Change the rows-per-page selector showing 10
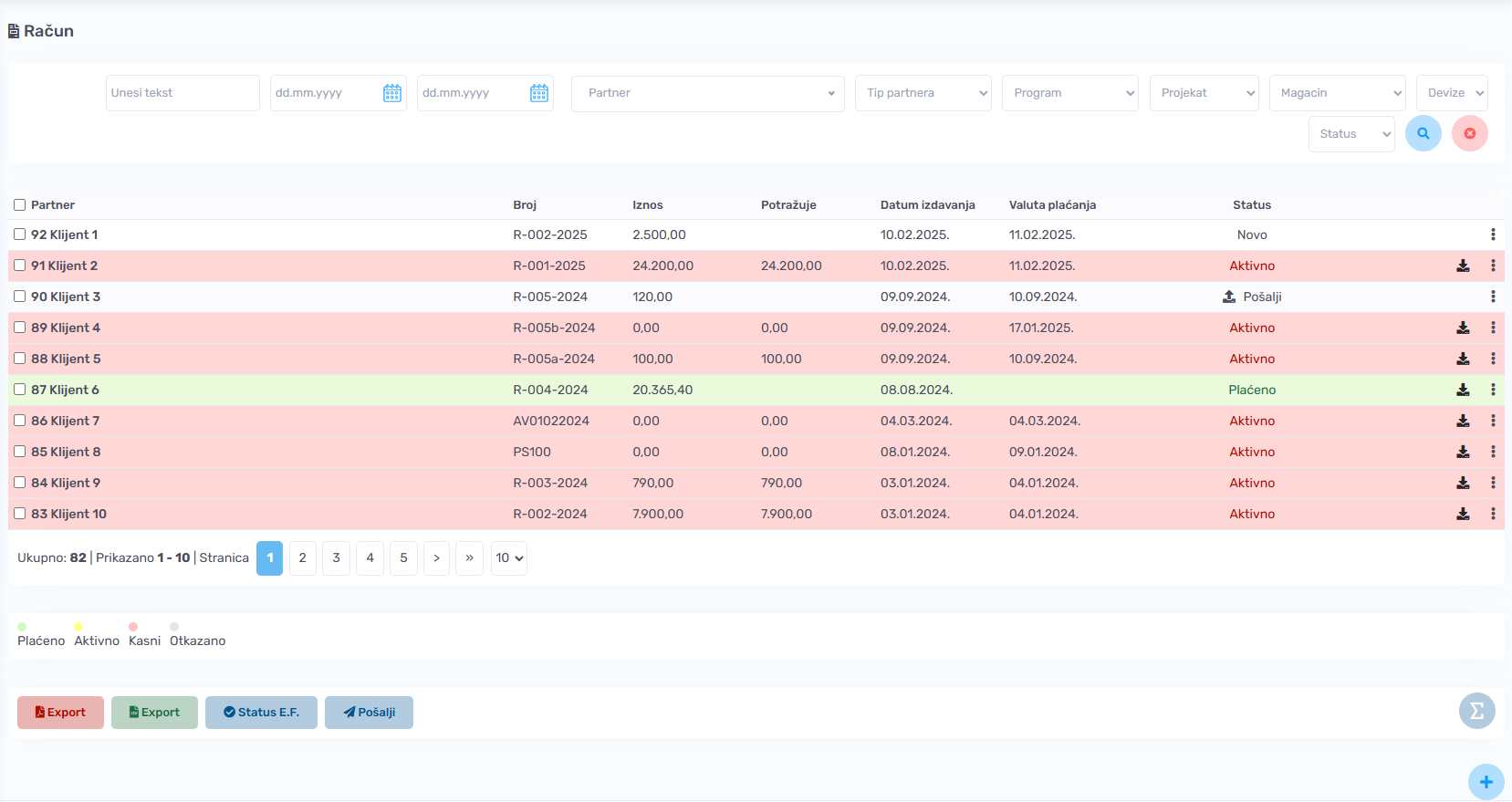Screen dimensions: 1512x802 (x=509, y=558)
